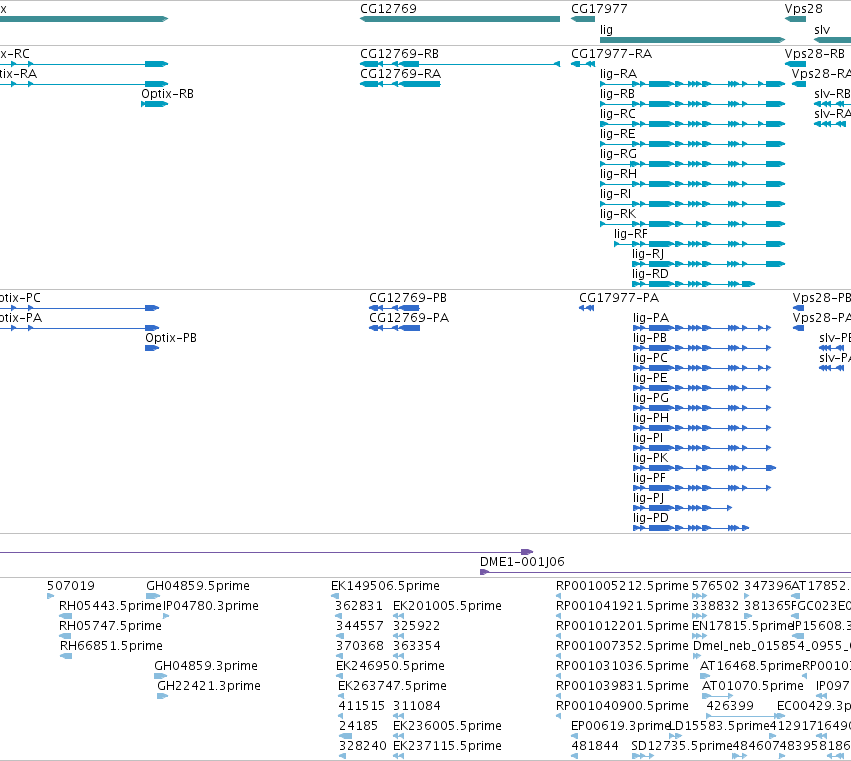Click the GH04859.5prime EST
This screenshot has height=761, width=851.
pyautogui.click(x=198, y=586)
